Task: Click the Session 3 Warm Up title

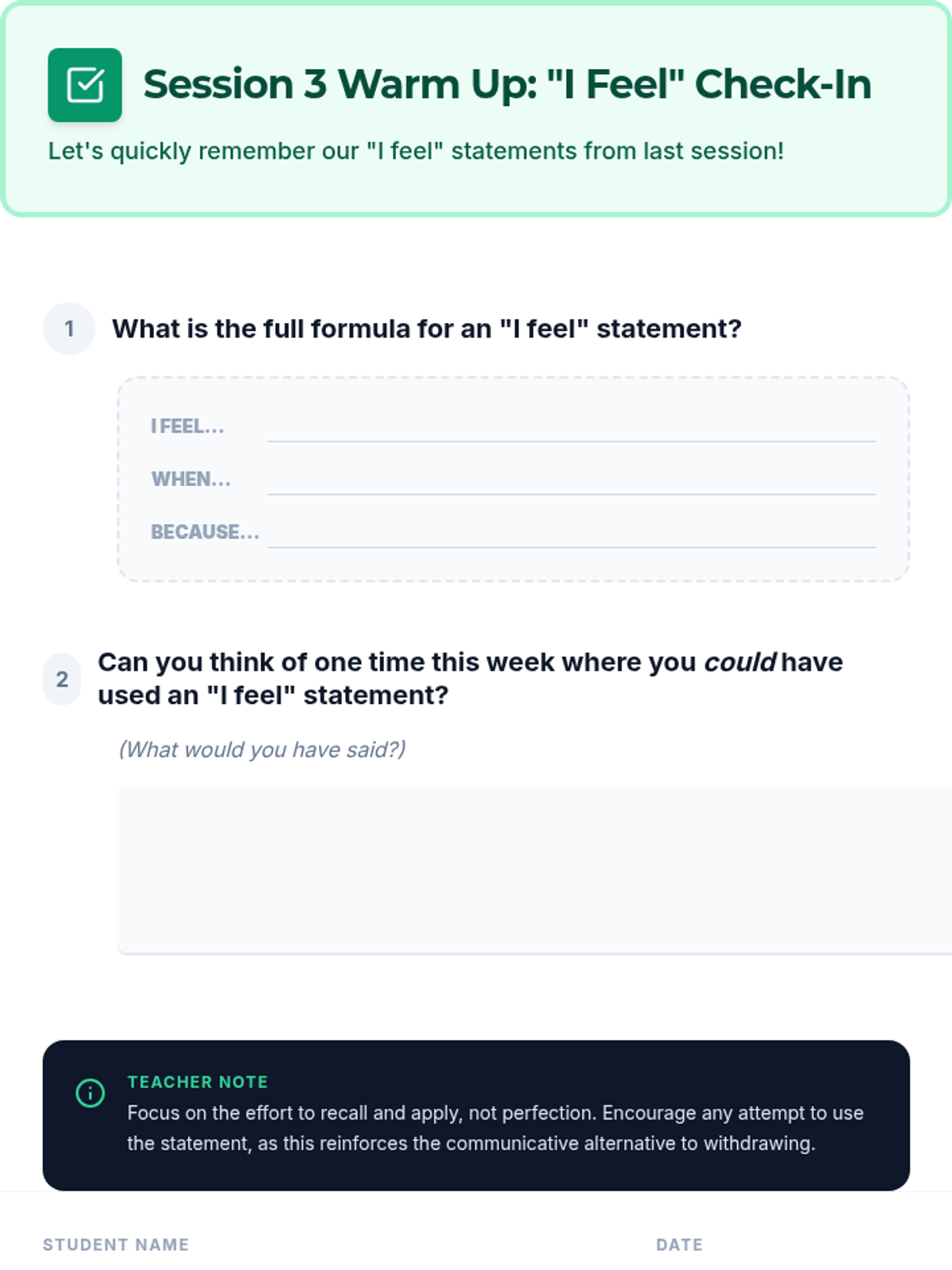Action: [x=507, y=84]
